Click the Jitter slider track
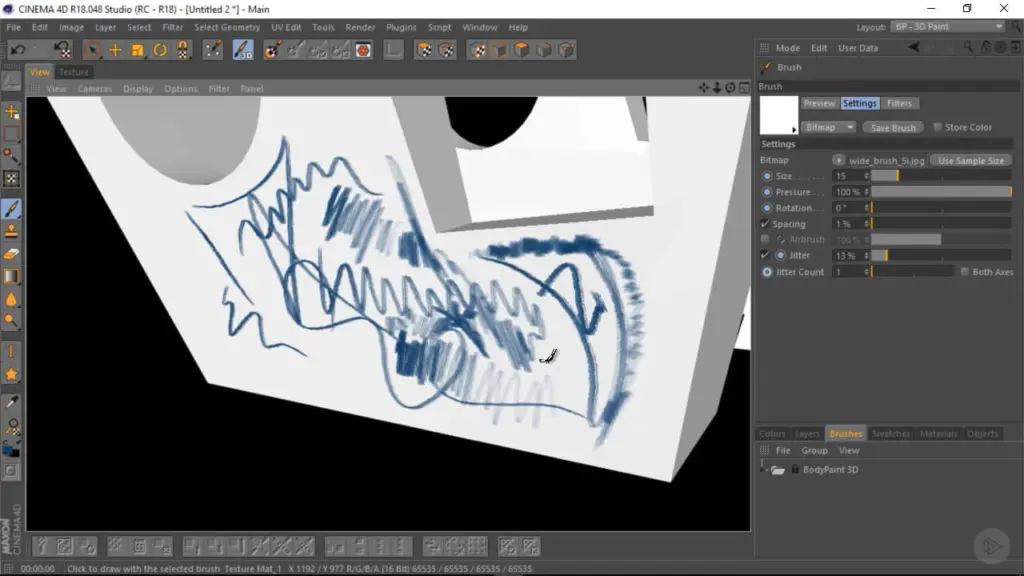This screenshot has width=1024, height=576. coord(941,255)
